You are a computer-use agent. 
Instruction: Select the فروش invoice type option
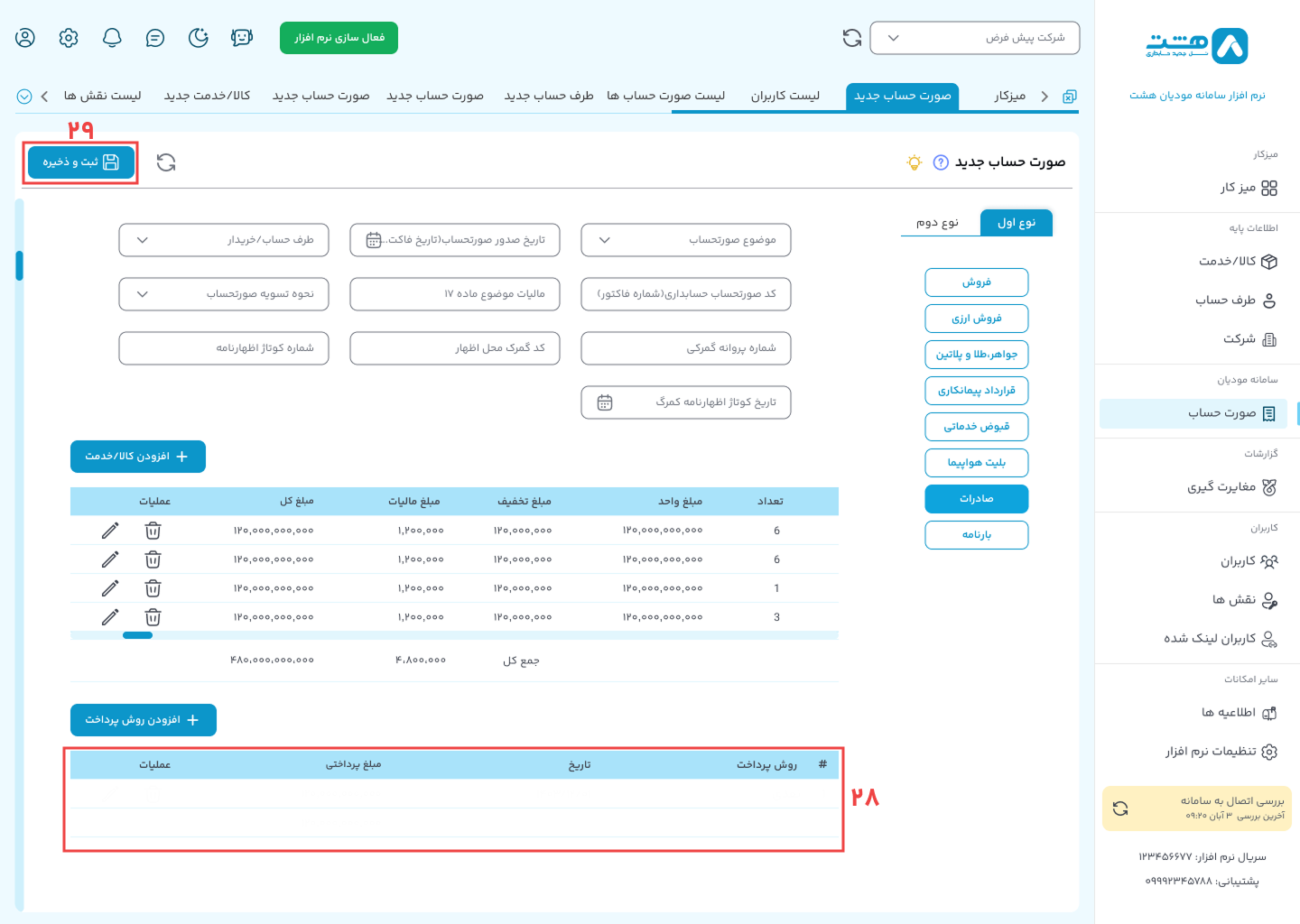[x=976, y=282]
